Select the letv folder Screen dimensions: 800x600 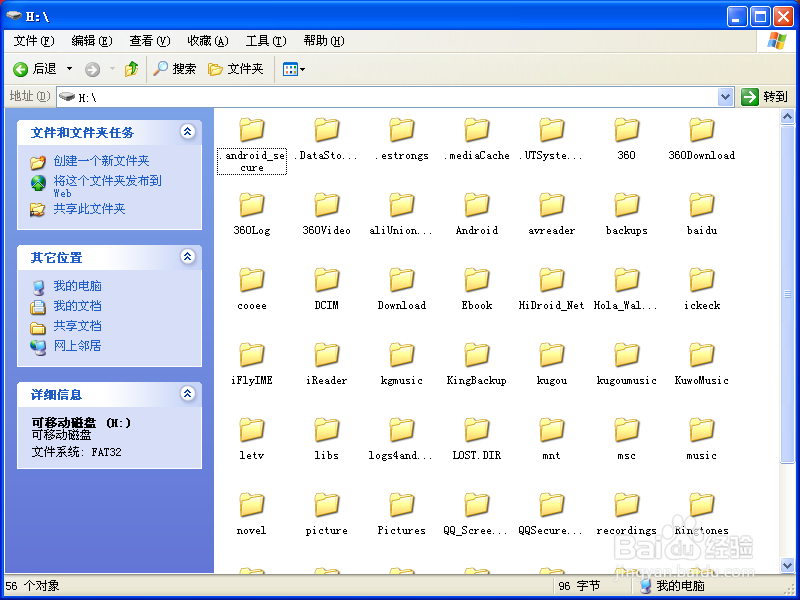pyautogui.click(x=252, y=439)
